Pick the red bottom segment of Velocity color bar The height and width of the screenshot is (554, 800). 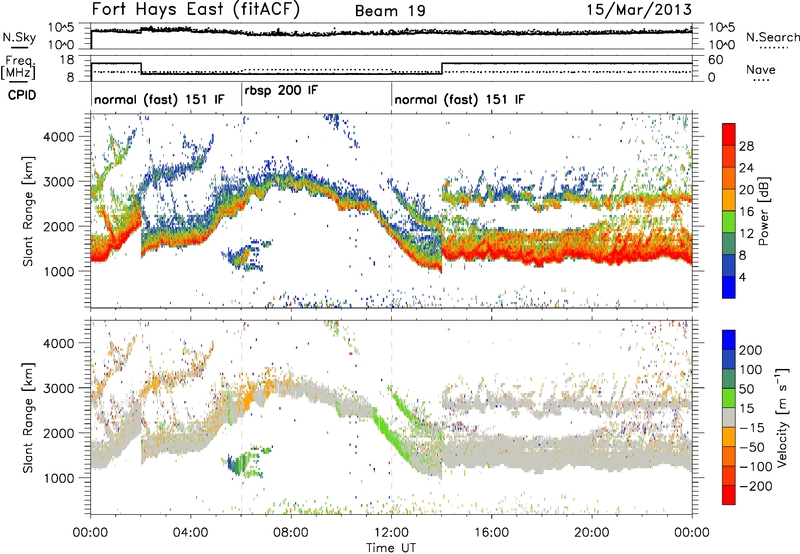729,495
